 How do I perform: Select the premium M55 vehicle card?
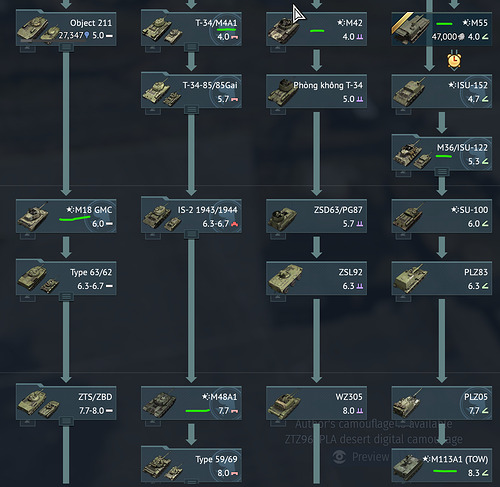pyautogui.click(x=442, y=29)
